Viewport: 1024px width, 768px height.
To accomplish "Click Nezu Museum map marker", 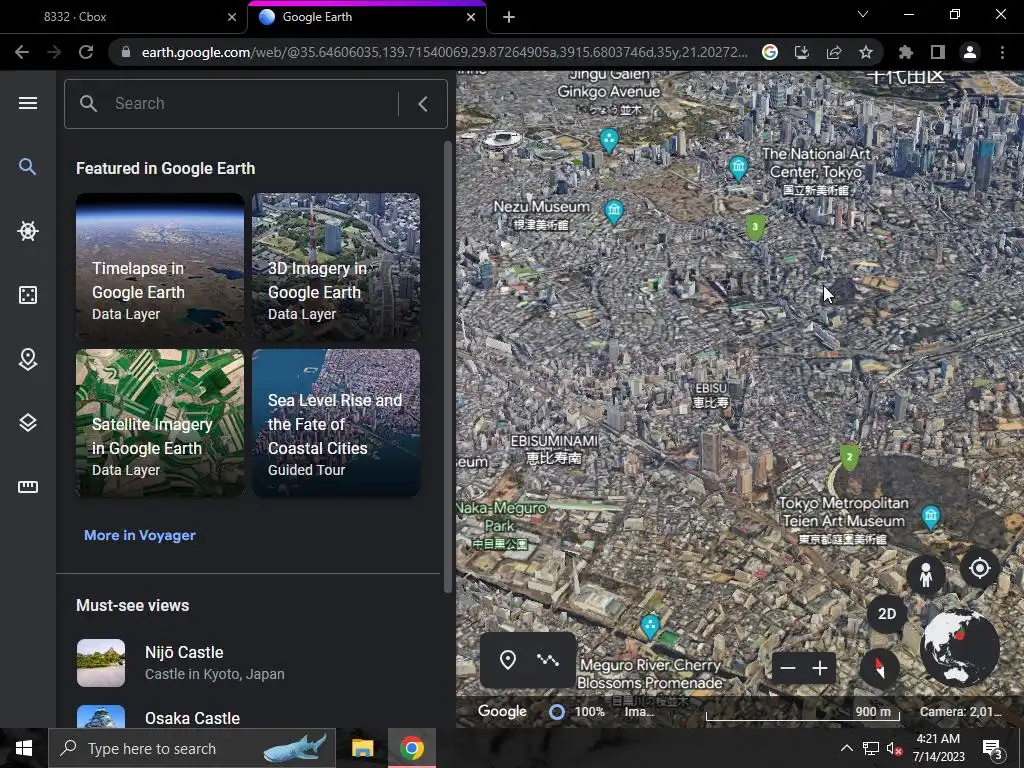I will coord(614,212).
